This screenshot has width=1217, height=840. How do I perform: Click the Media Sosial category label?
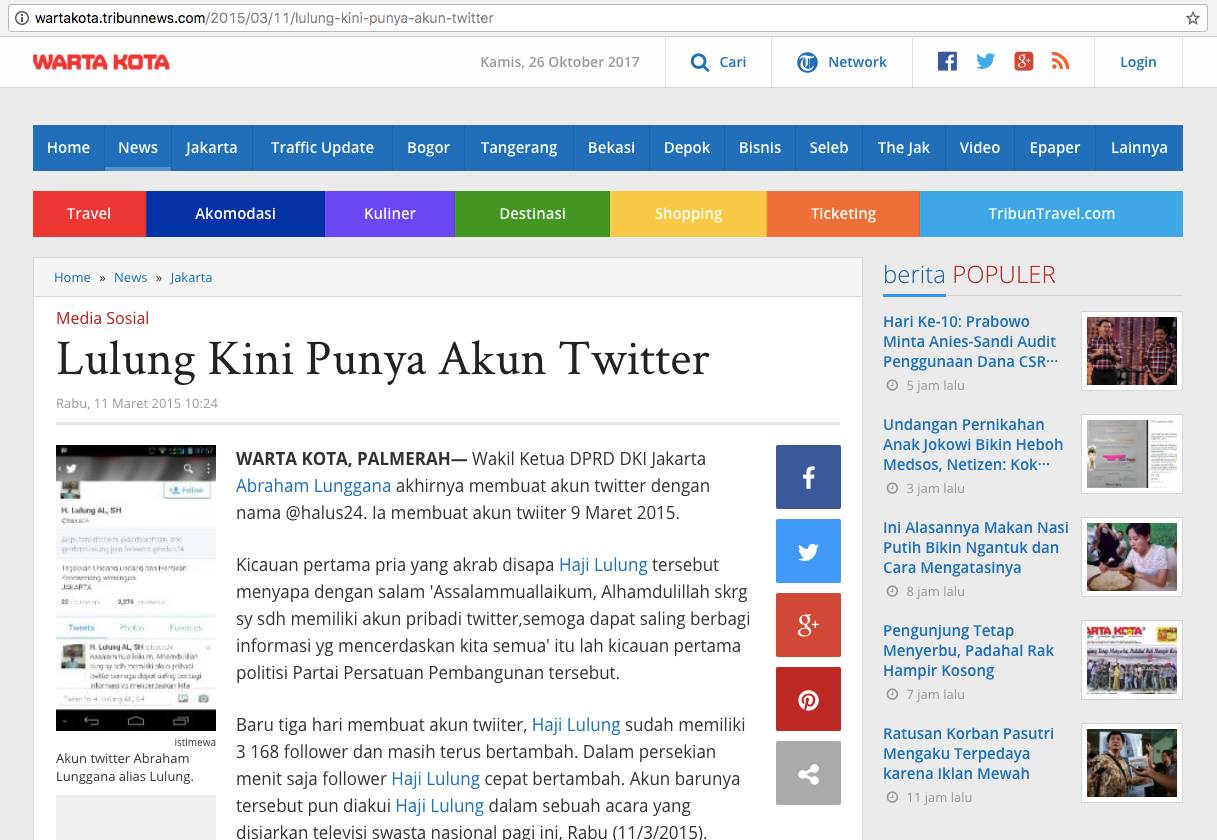pyautogui.click(x=102, y=318)
